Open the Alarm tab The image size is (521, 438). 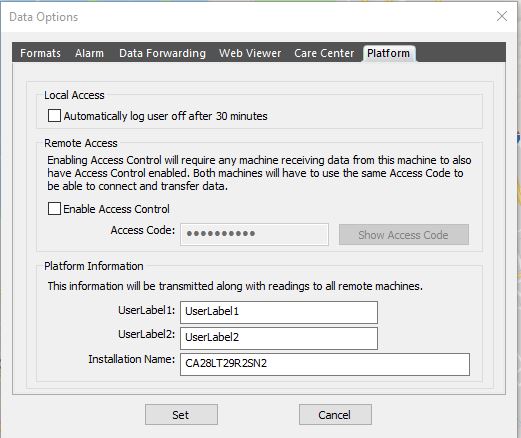89,53
